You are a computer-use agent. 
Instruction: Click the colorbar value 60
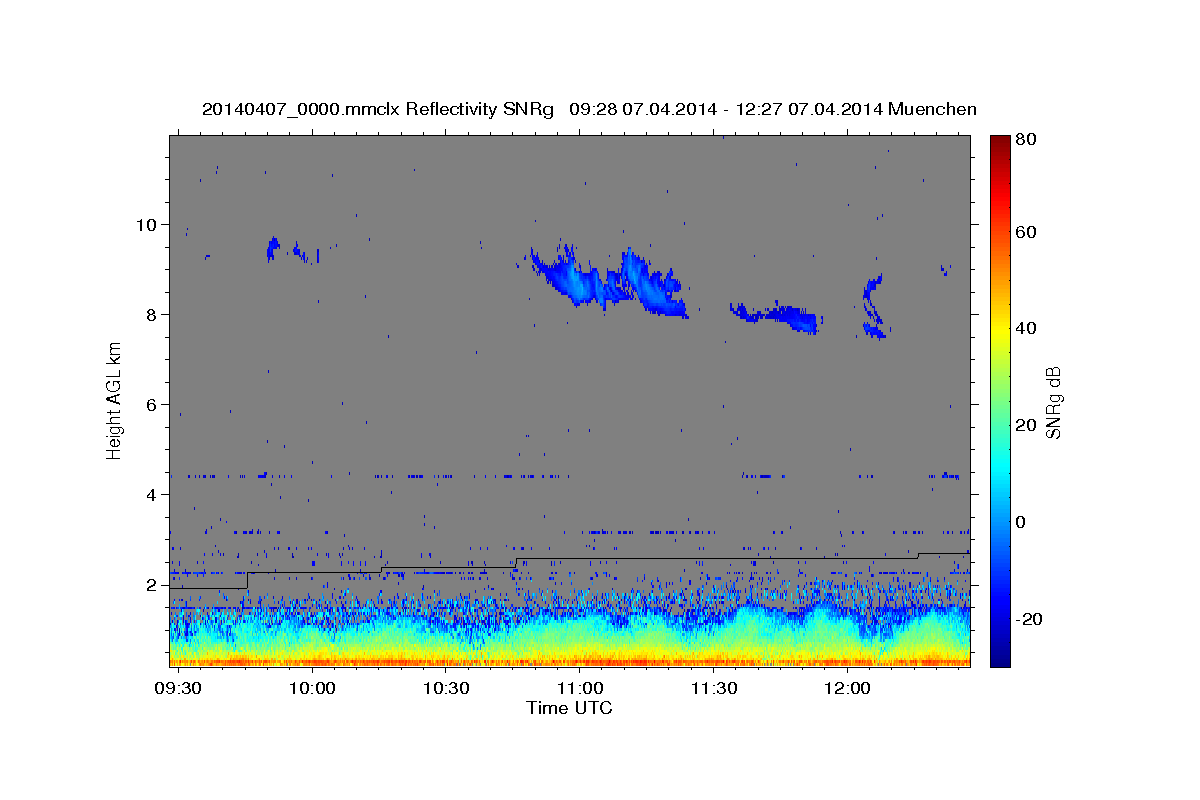click(x=1027, y=232)
